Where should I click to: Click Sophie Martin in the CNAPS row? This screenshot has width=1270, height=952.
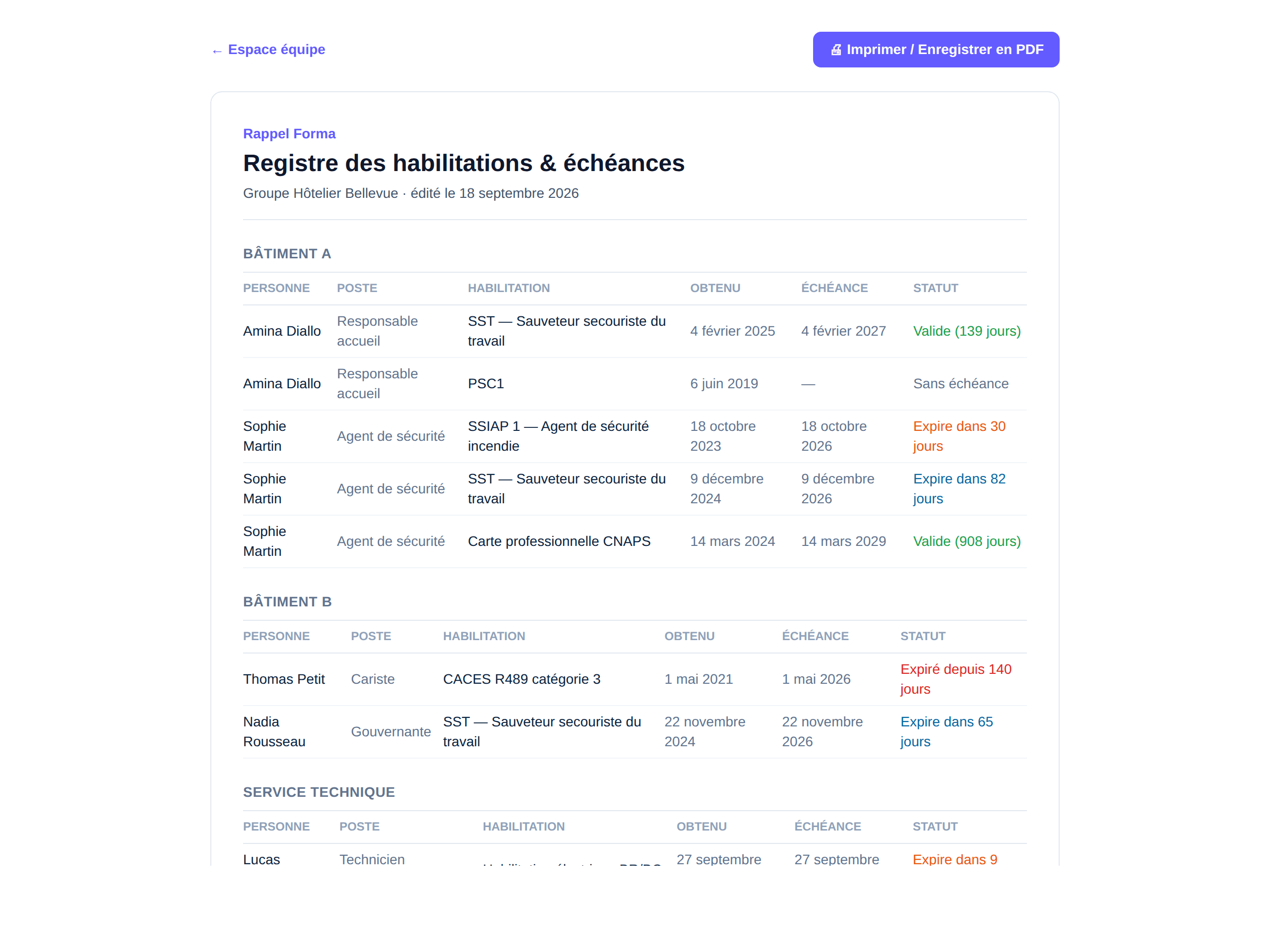[x=265, y=542]
